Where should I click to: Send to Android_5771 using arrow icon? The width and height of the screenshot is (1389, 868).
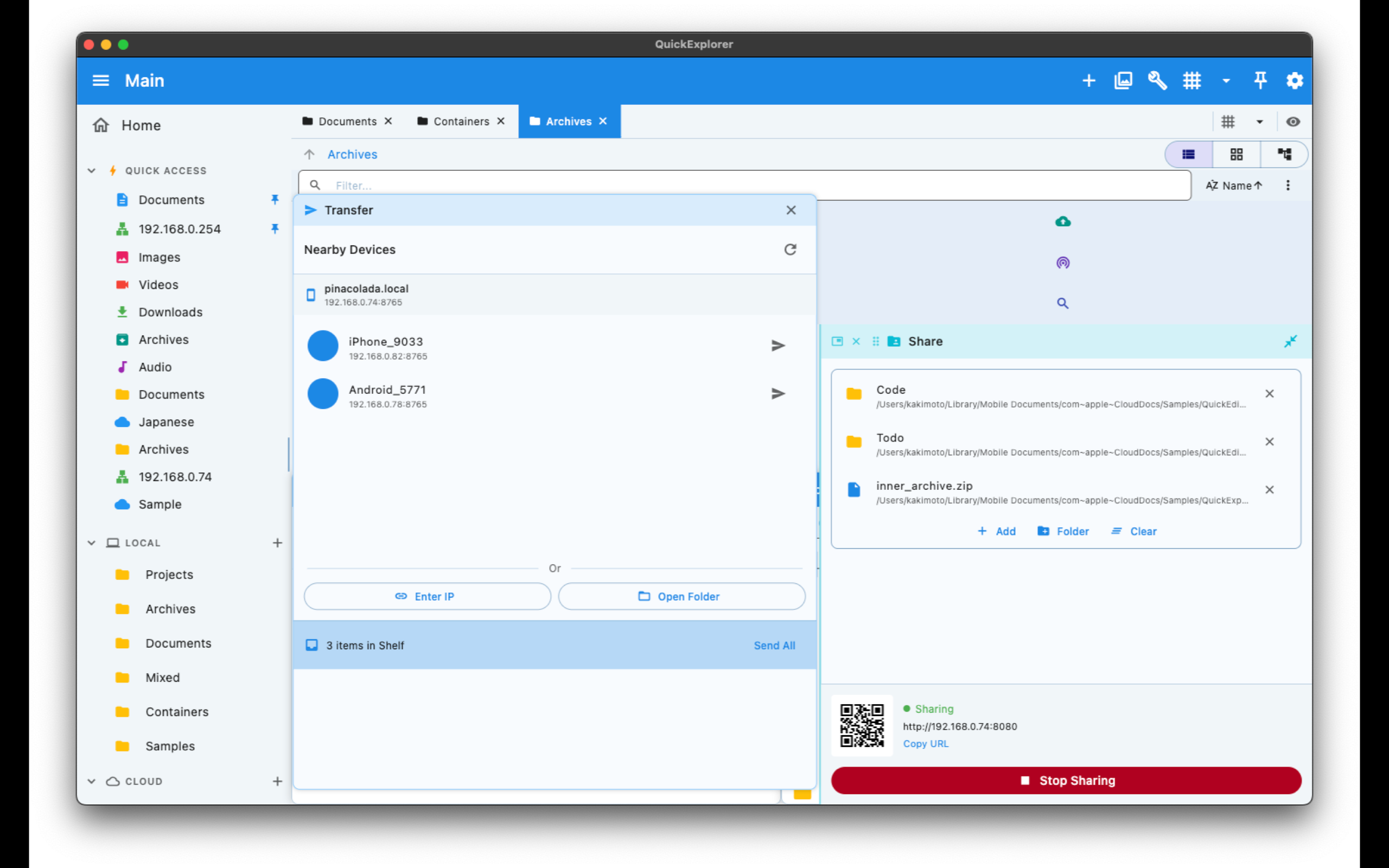[778, 394]
